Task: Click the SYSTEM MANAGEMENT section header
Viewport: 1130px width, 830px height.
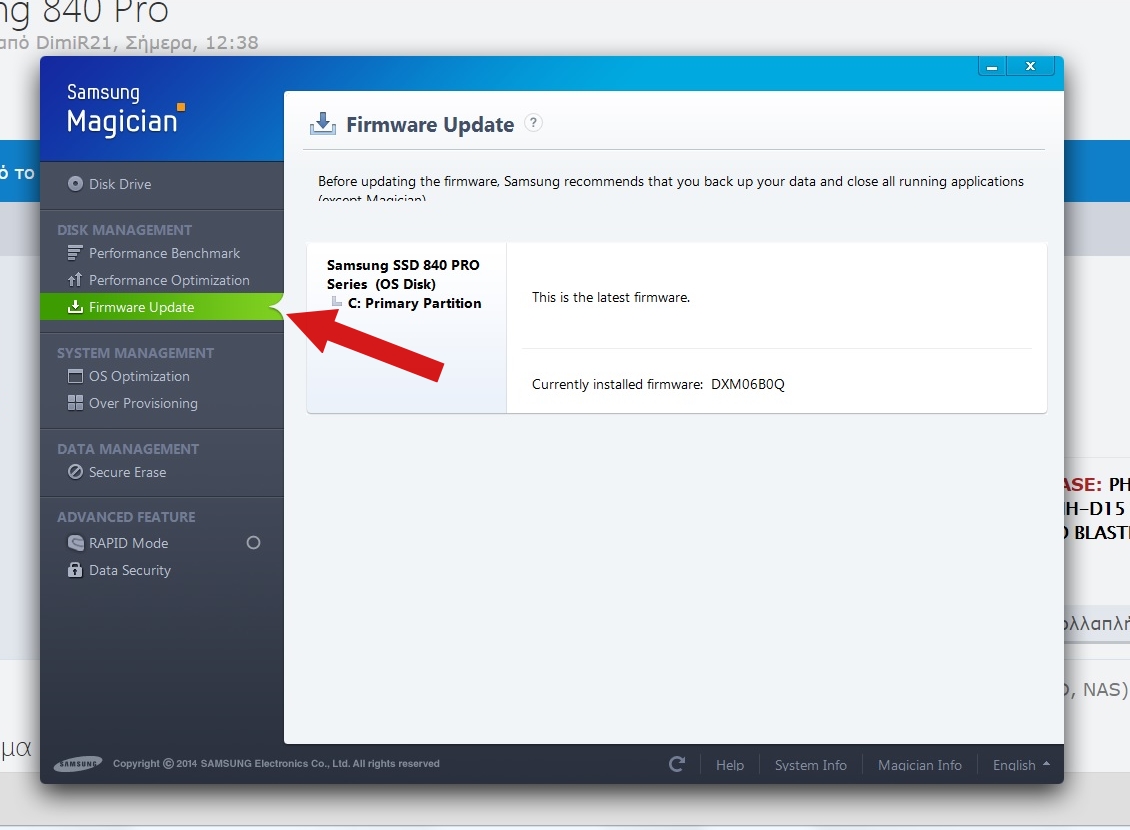Action: pos(135,354)
